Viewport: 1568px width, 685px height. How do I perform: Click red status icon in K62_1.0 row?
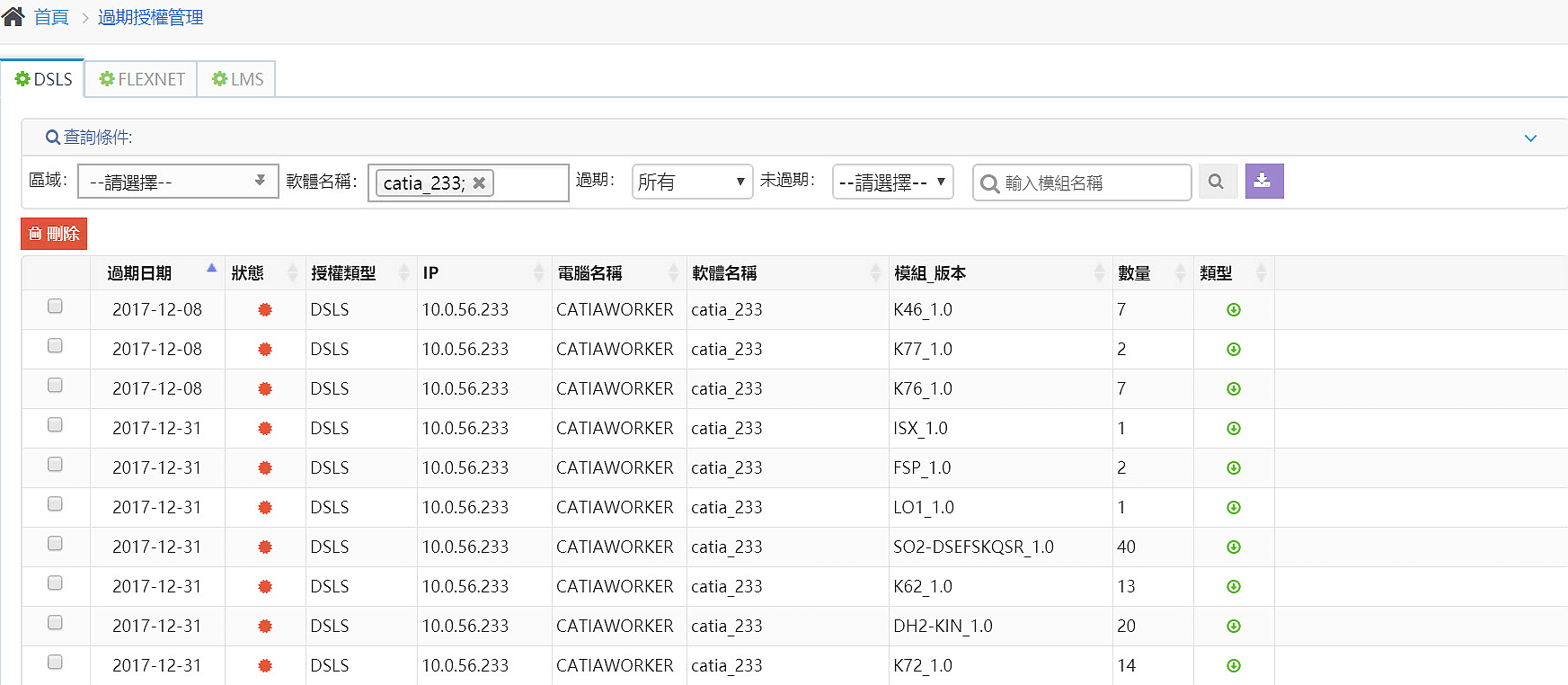click(x=265, y=587)
